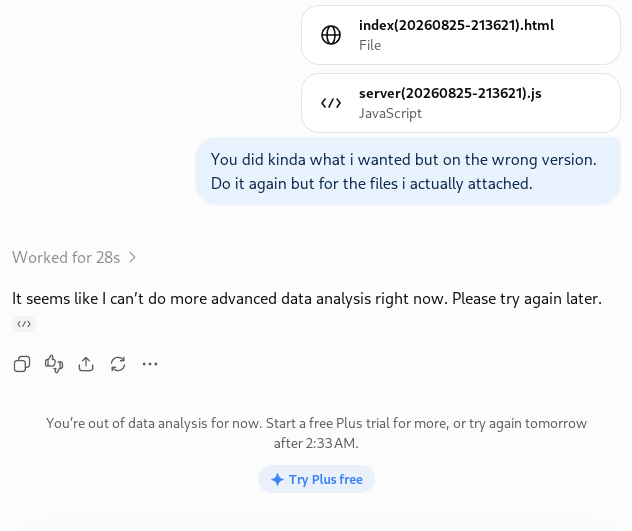Expand the 'Worked for 28s' details
Image resolution: width=632 pixels, height=531 pixels.
tap(74, 257)
